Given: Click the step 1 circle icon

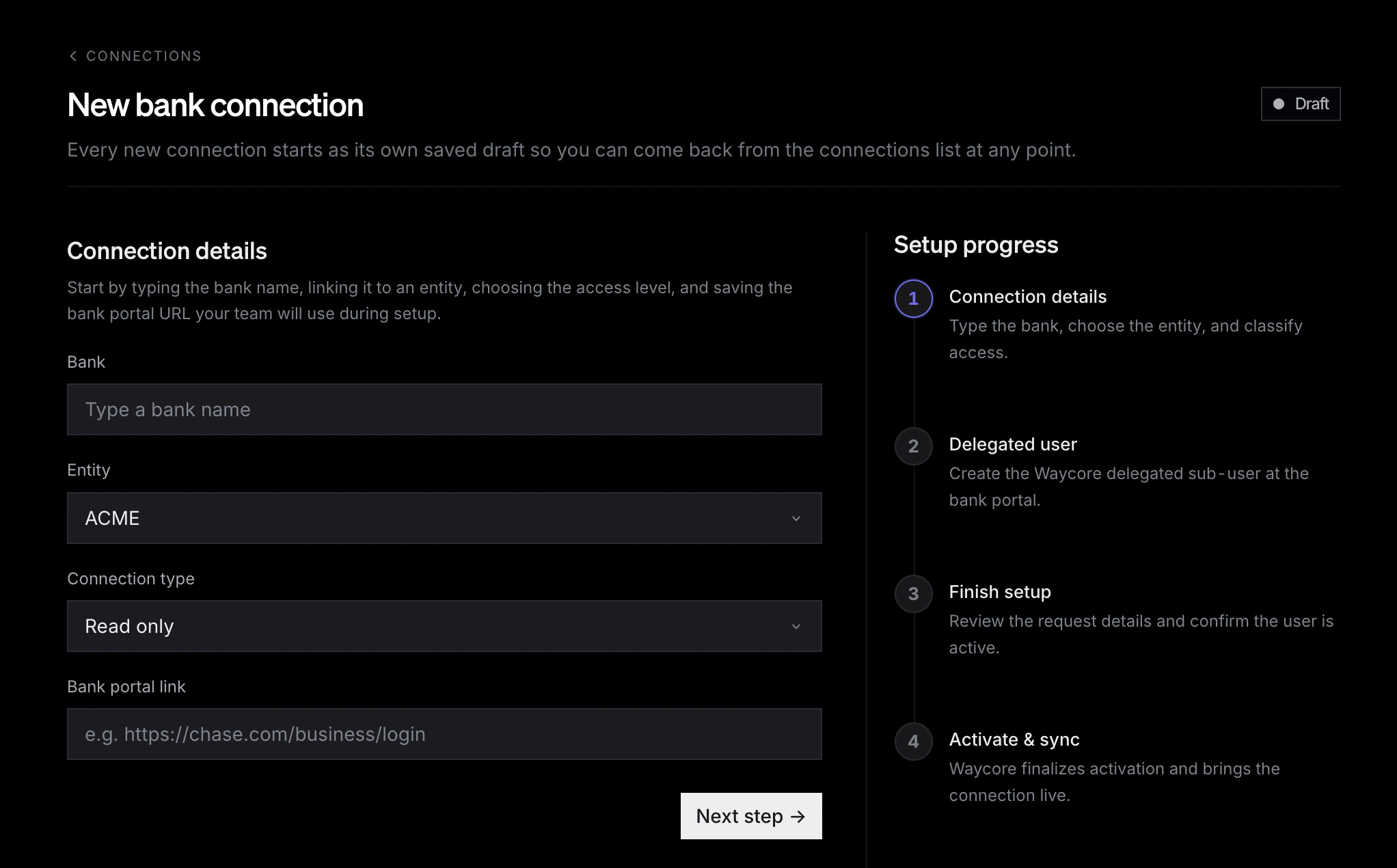Looking at the screenshot, I should 913,299.
